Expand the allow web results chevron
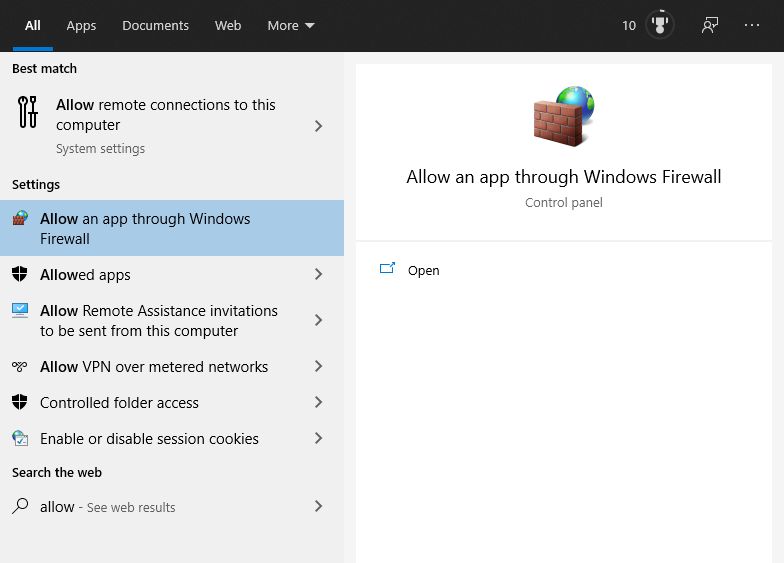This screenshot has height=563, width=784. [x=318, y=506]
